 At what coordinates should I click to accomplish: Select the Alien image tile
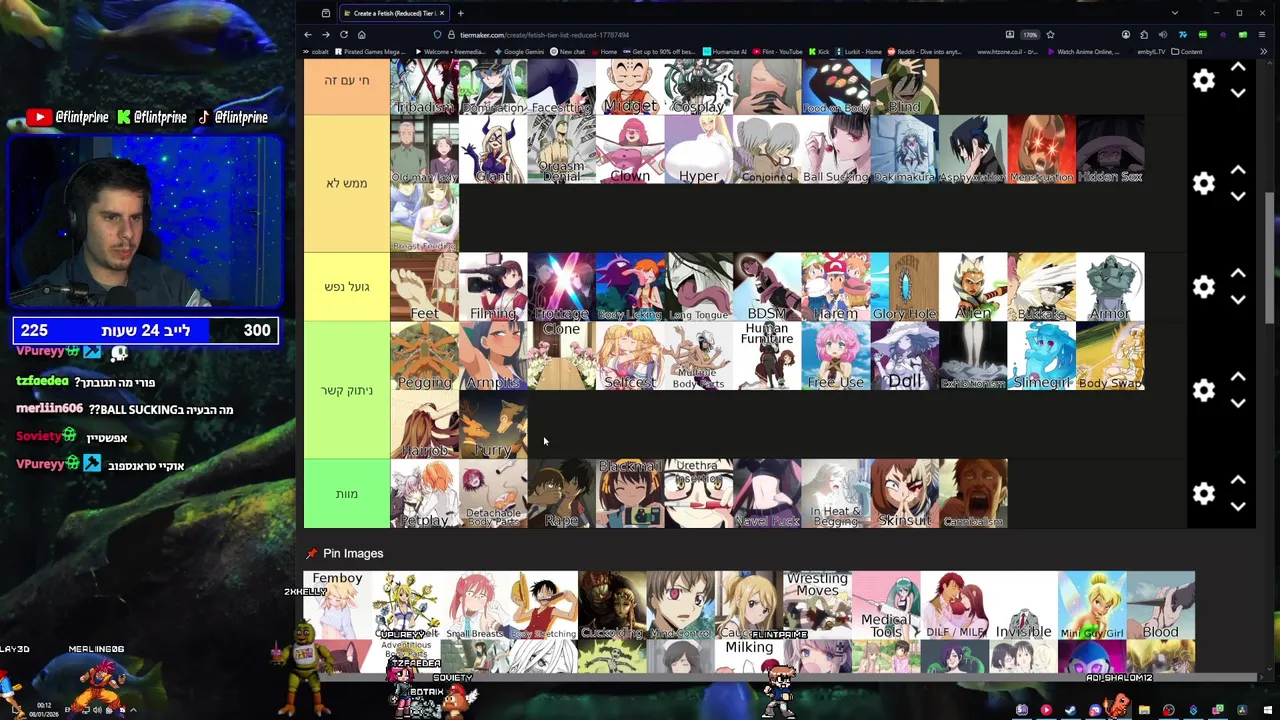pyautogui.click(x=973, y=287)
